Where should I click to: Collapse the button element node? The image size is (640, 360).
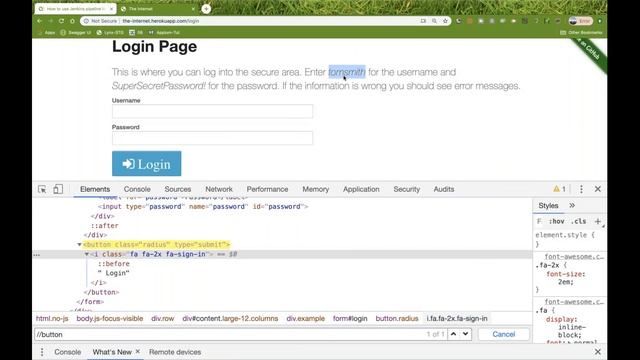79,244
